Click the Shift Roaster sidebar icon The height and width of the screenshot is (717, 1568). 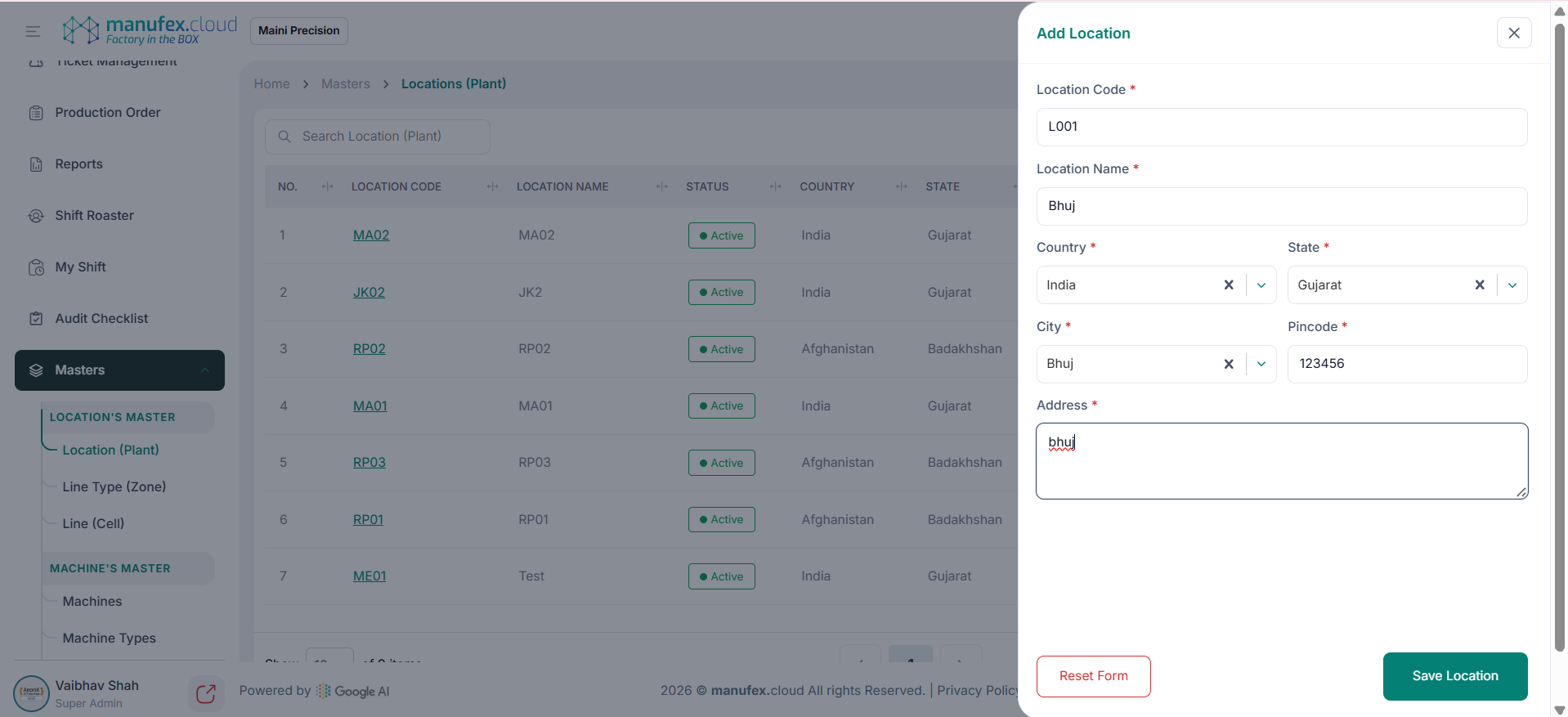[36, 216]
